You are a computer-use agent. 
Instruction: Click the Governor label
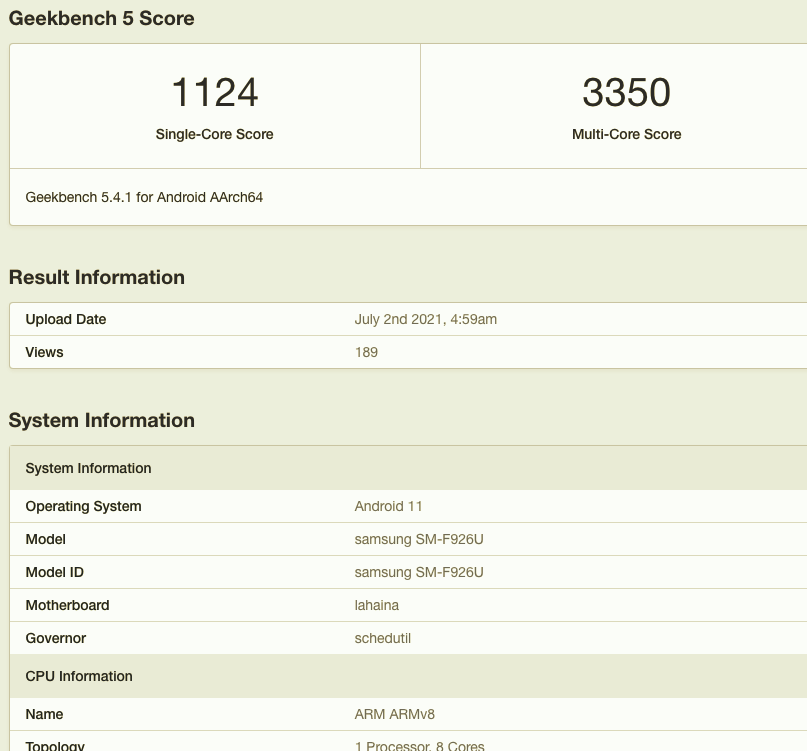pos(56,638)
